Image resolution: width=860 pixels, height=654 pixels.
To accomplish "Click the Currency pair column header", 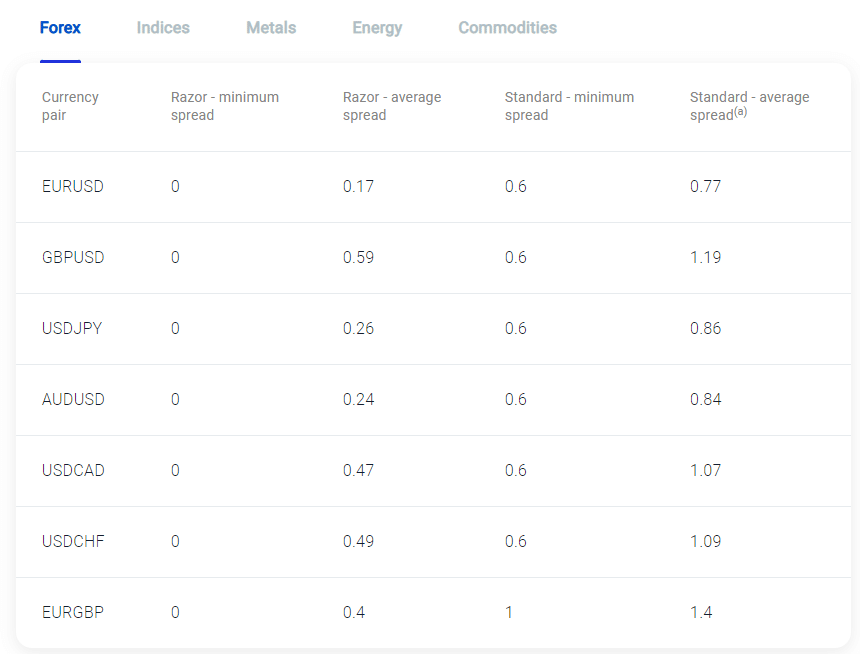I will [70, 106].
